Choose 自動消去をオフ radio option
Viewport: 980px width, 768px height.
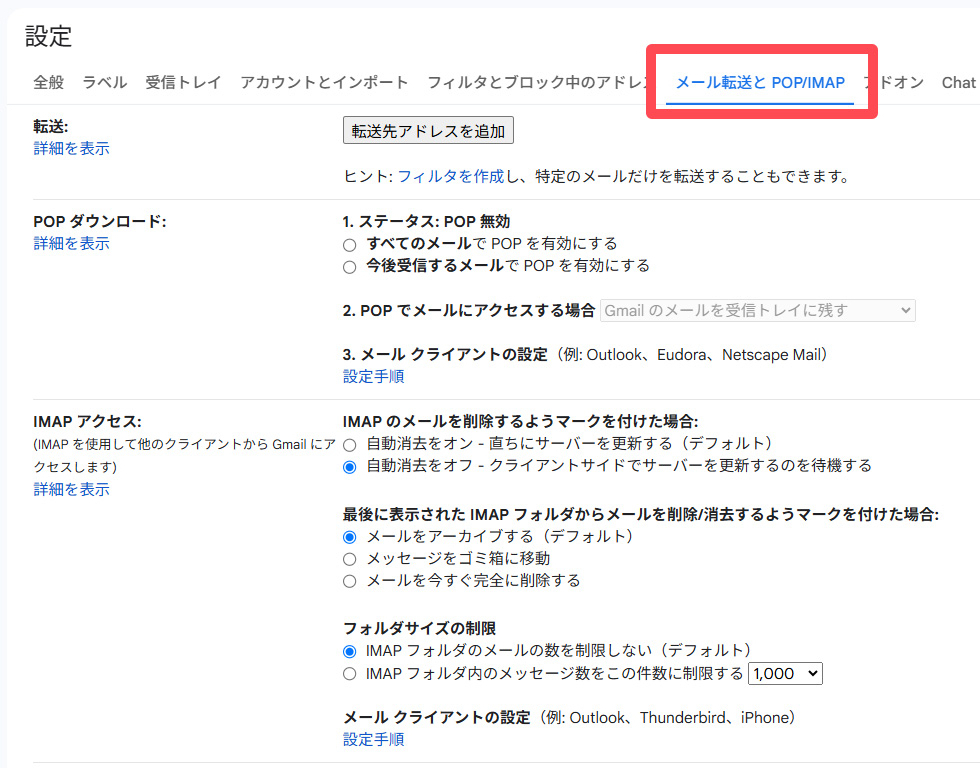tap(349, 467)
